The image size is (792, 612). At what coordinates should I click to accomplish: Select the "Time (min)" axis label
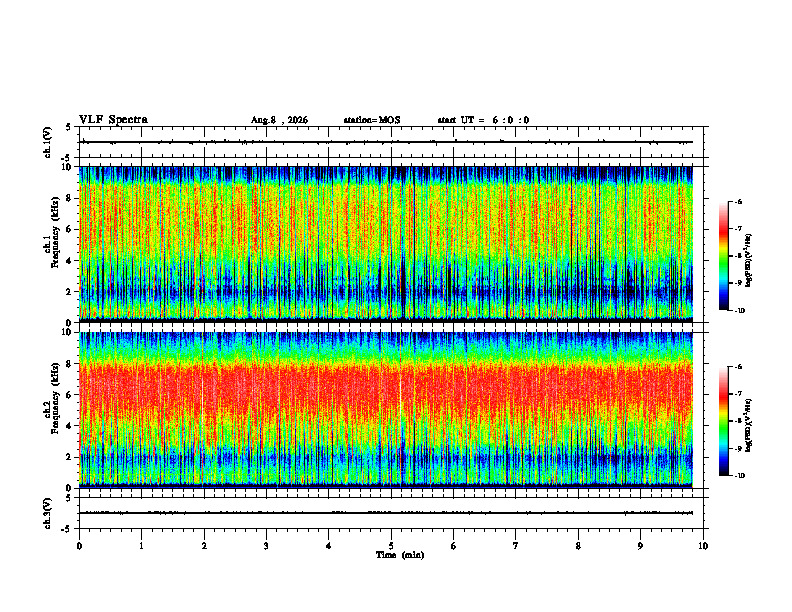click(x=400, y=555)
